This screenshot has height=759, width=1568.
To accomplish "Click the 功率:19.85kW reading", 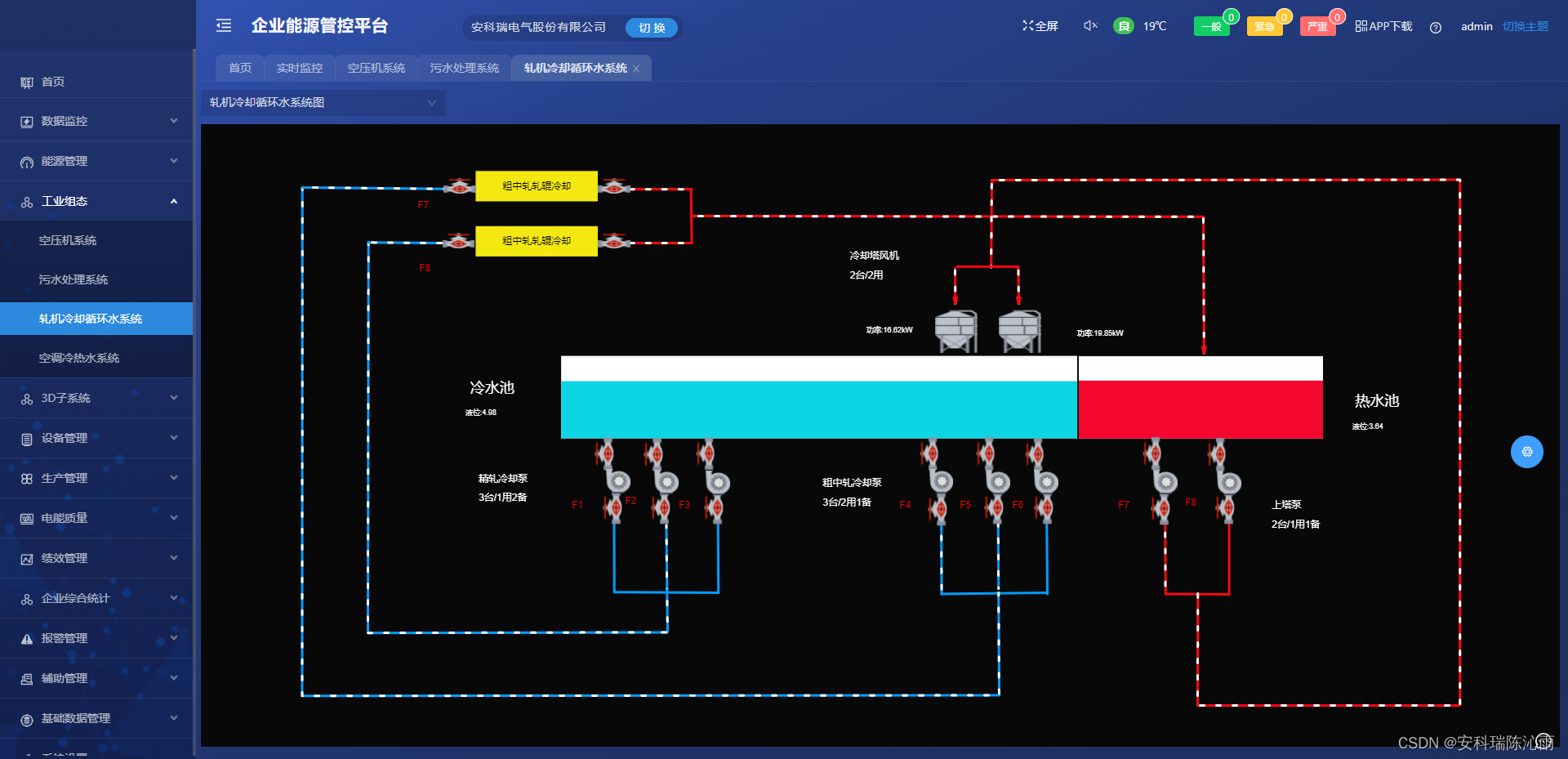I will [1100, 333].
